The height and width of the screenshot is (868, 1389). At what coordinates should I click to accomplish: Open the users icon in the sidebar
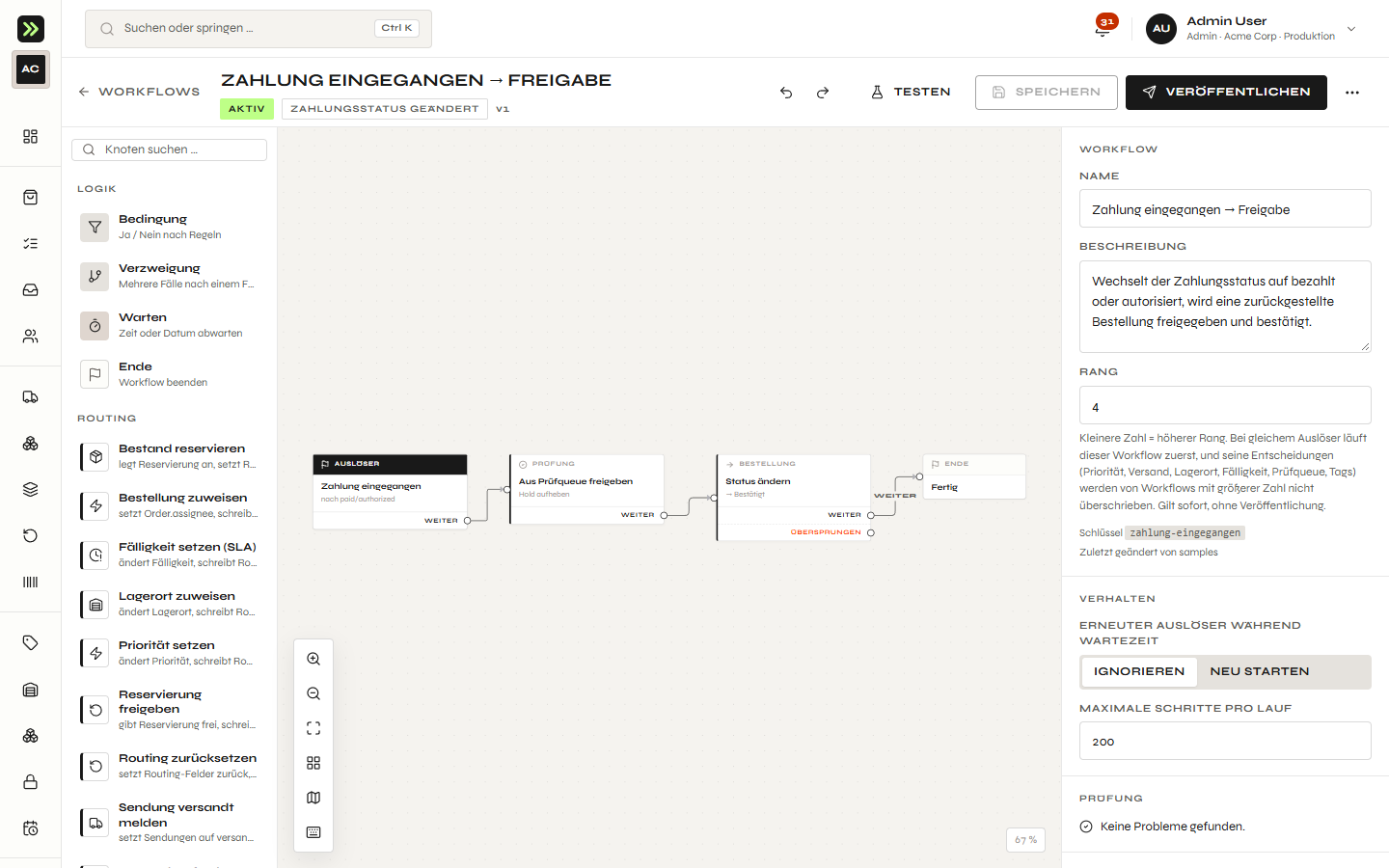pyautogui.click(x=31, y=337)
